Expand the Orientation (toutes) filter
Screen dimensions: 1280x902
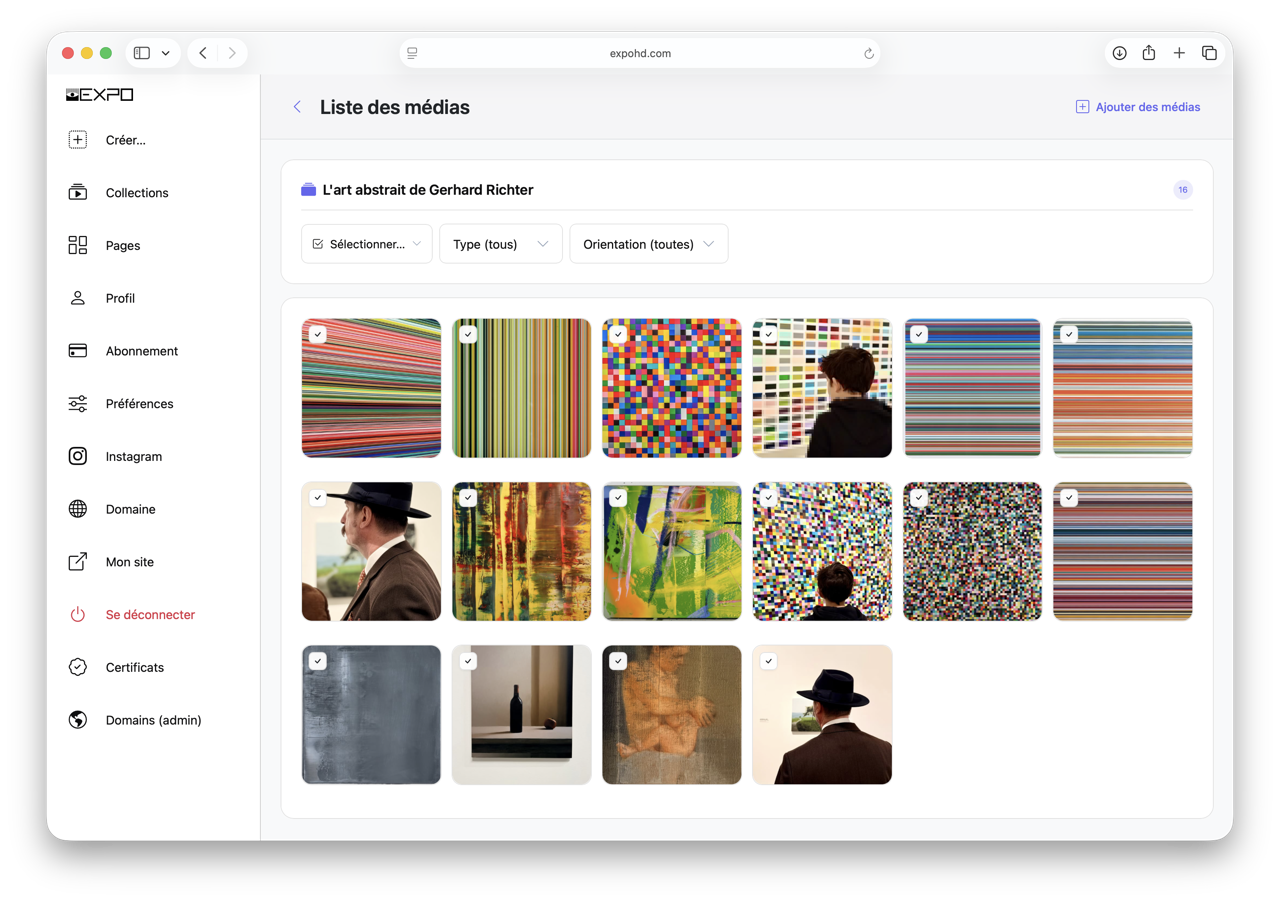[648, 244]
